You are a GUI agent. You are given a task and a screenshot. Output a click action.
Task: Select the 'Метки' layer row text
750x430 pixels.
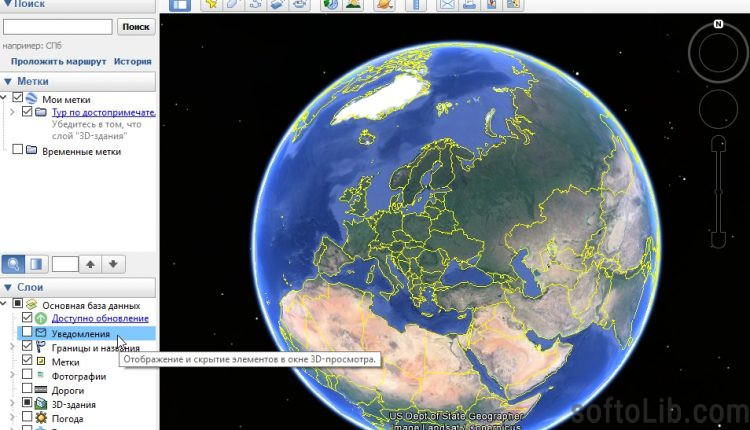click(66, 362)
